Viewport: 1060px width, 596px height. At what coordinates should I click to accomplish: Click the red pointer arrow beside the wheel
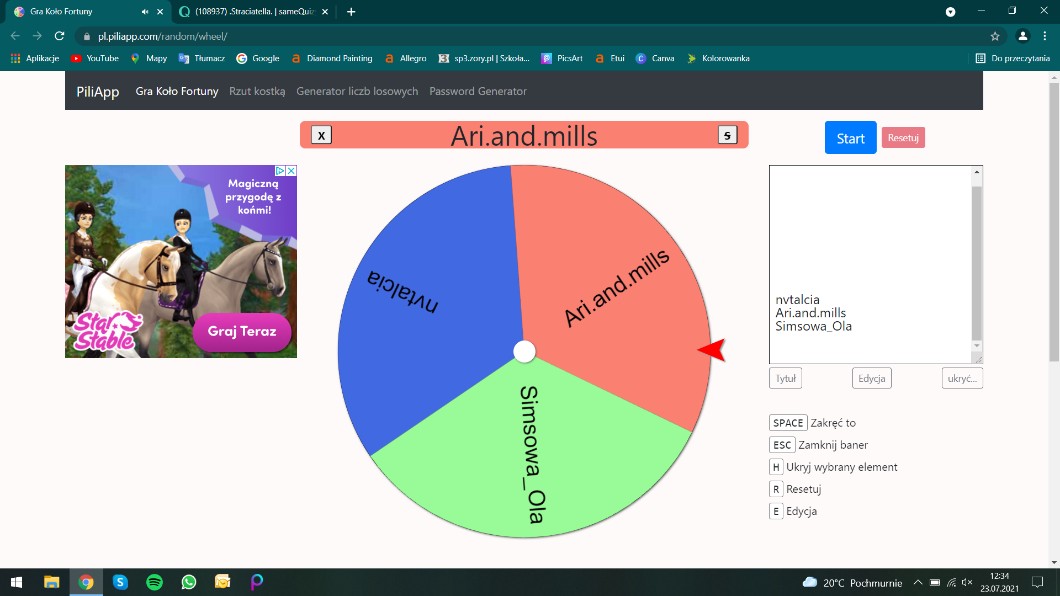711,350
